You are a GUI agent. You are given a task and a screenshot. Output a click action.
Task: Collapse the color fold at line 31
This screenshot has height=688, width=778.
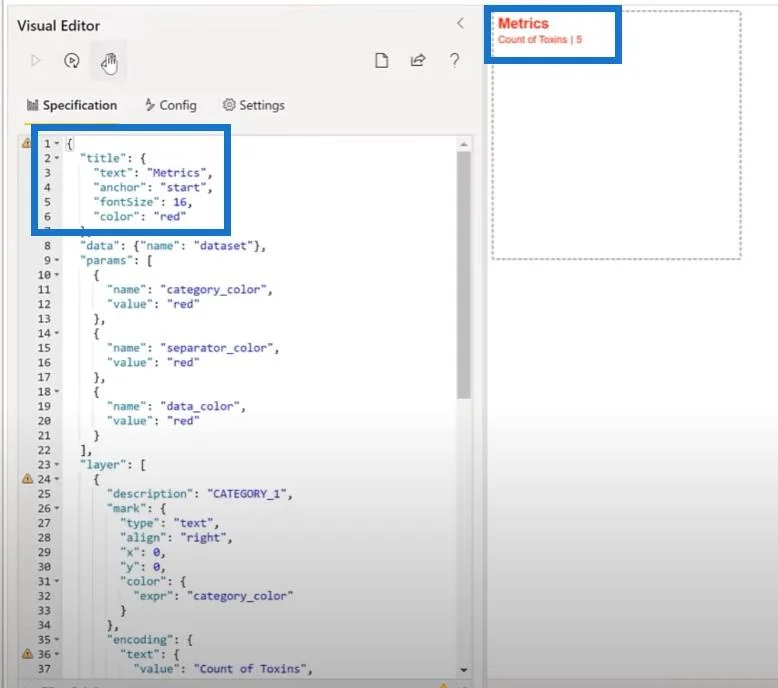coord(57,581)
